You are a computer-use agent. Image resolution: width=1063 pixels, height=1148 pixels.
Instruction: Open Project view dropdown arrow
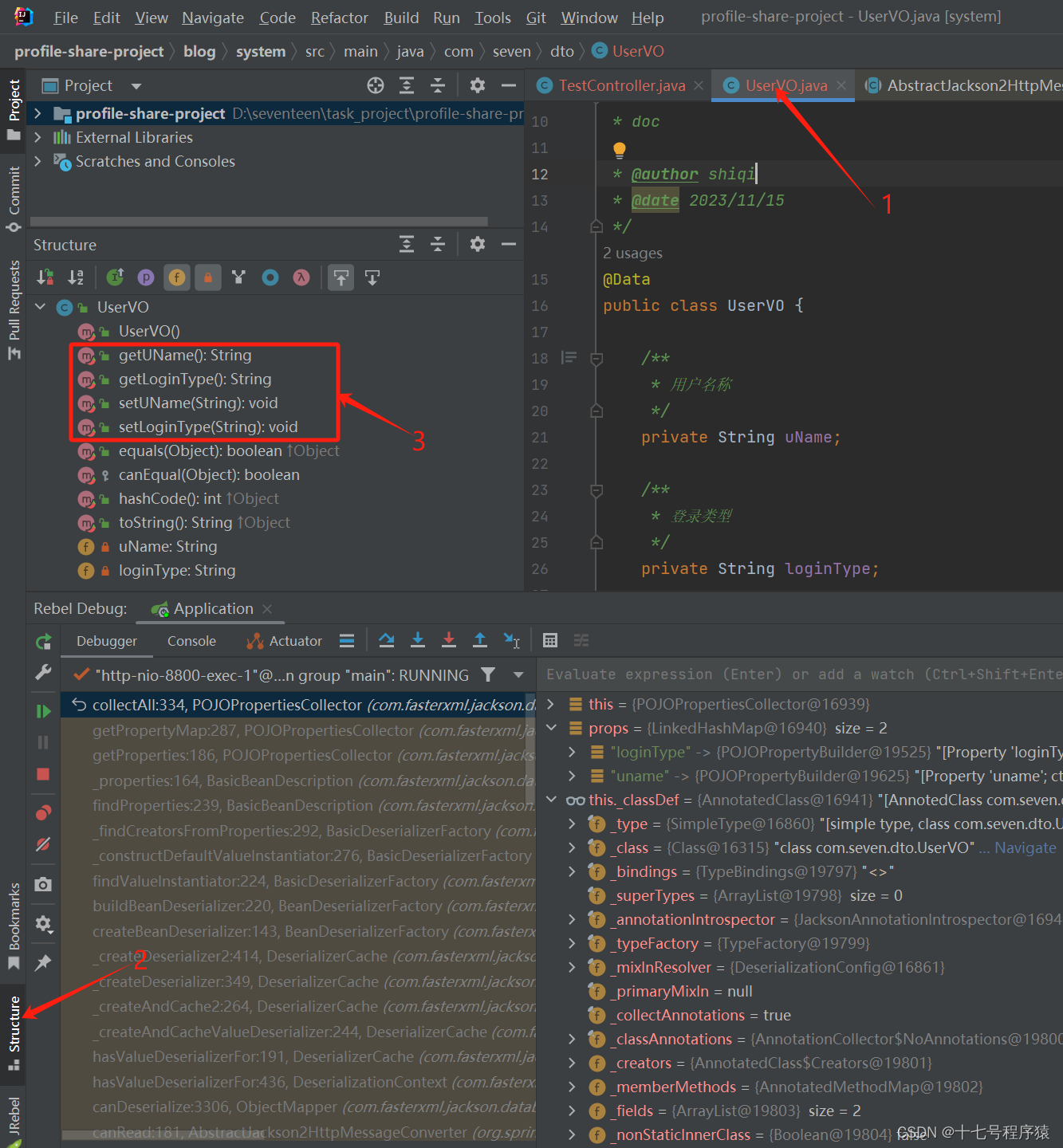pos(136,86)
